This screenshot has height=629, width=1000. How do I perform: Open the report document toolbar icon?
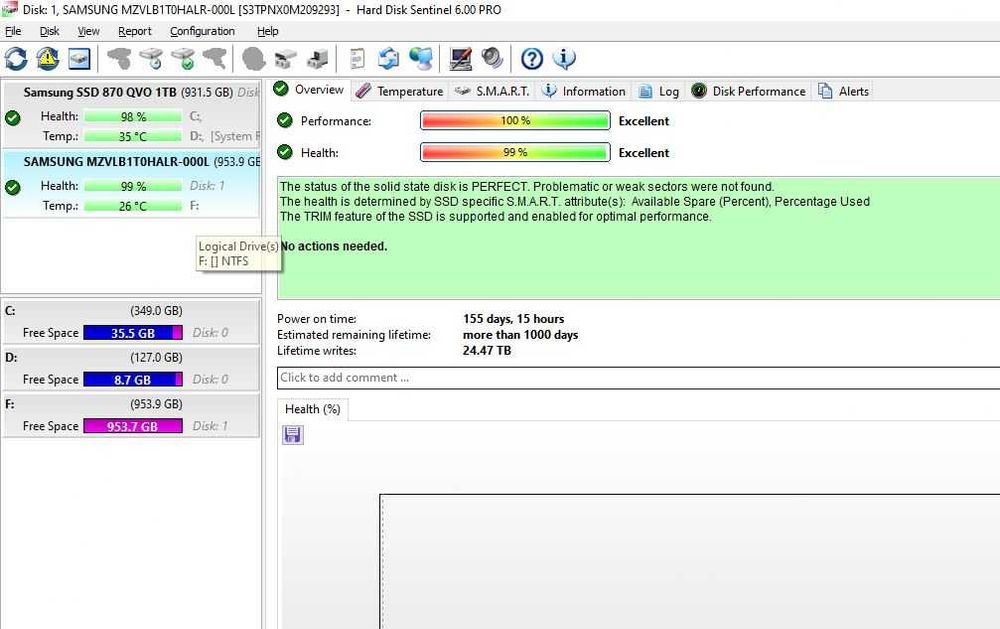(x=357, y=59)
